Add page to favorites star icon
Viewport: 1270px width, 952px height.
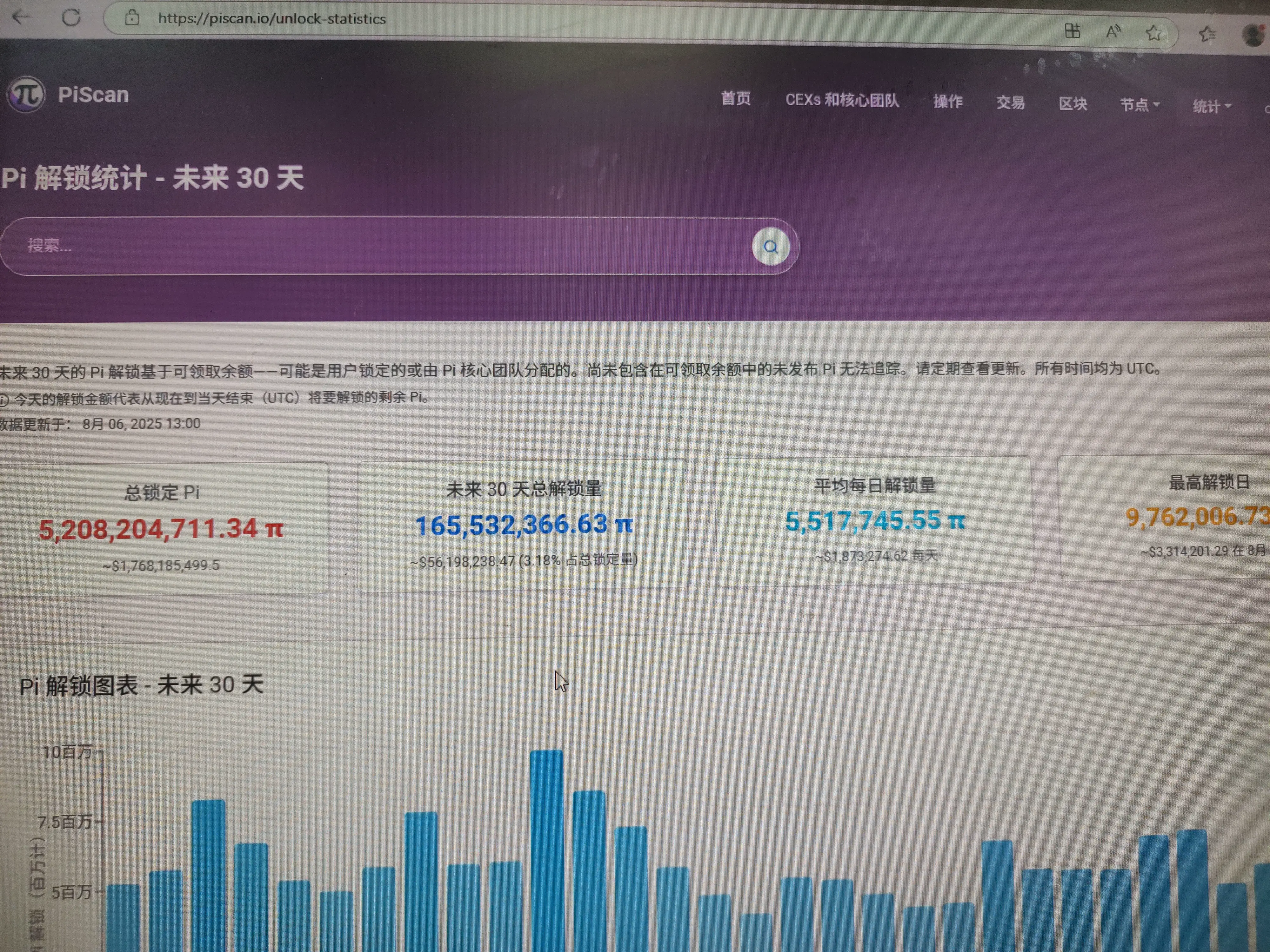pyautogui.click(x=1154, y=33)
